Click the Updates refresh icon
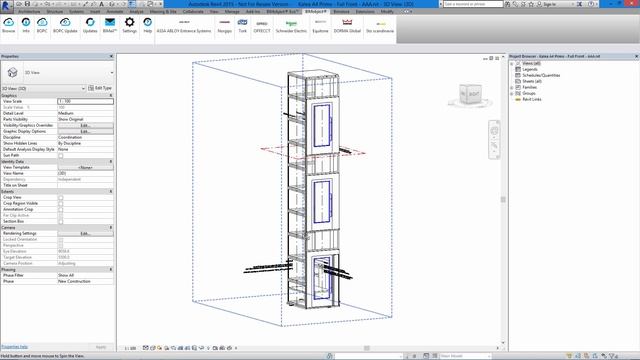The image size is (640, 360). click(x=90, y=25)
